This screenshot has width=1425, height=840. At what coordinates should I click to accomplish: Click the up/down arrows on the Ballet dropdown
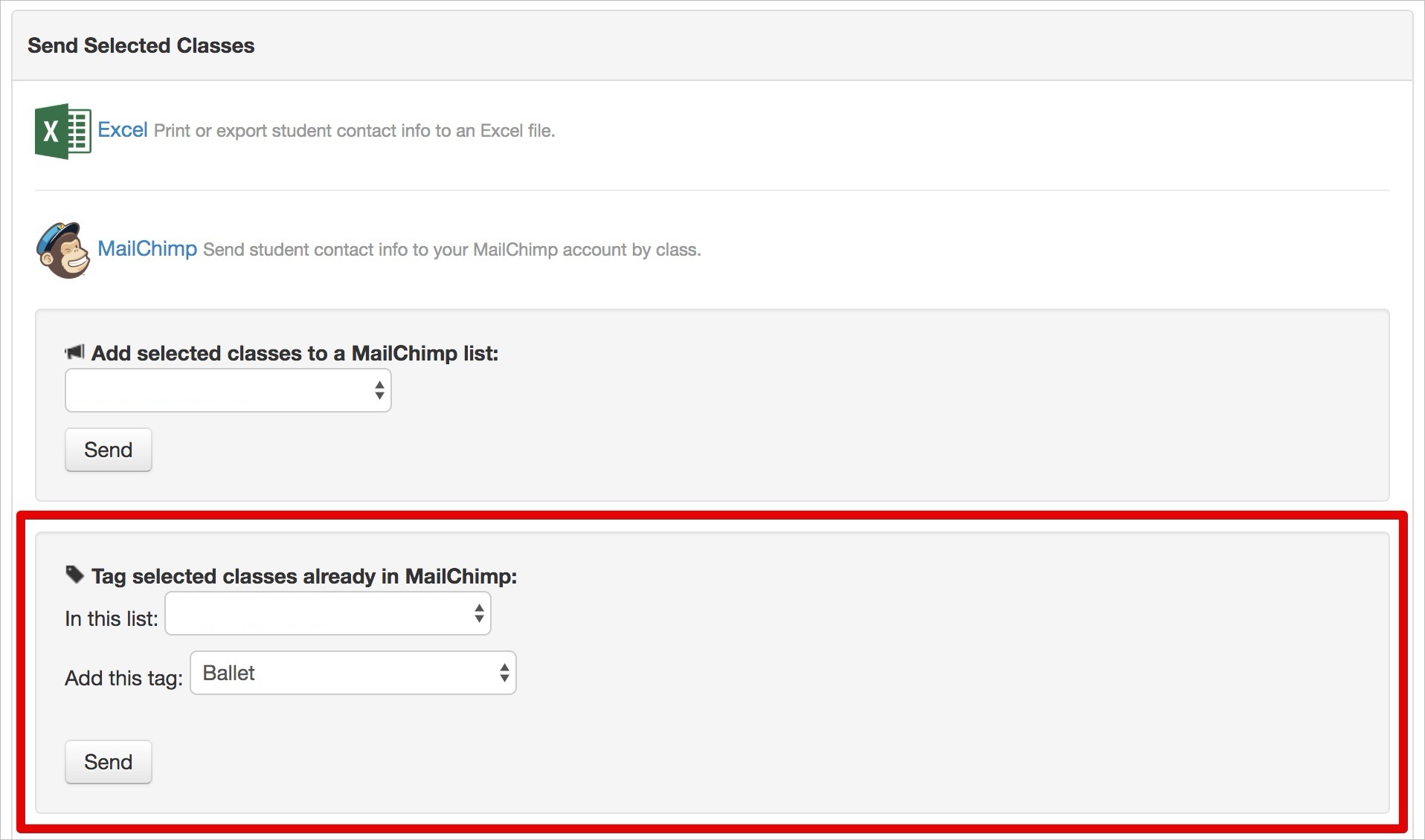504,673
